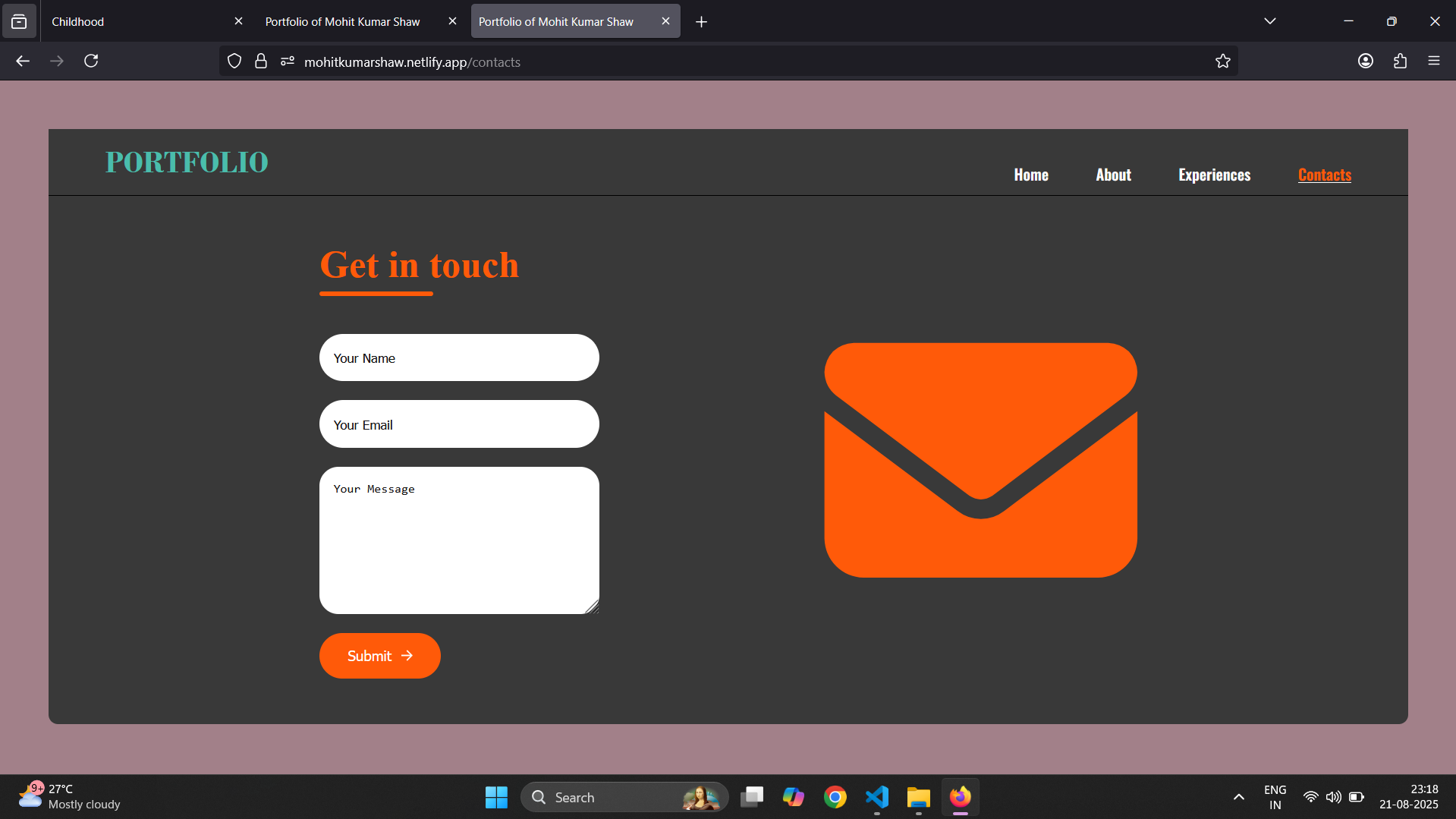
Task: Click the tracking protection shield icon
Action: pos(234,61)
